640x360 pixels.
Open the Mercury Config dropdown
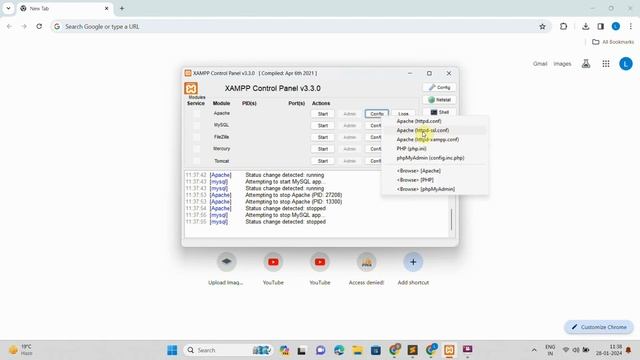pyautogui.click(x=373, y=149)
